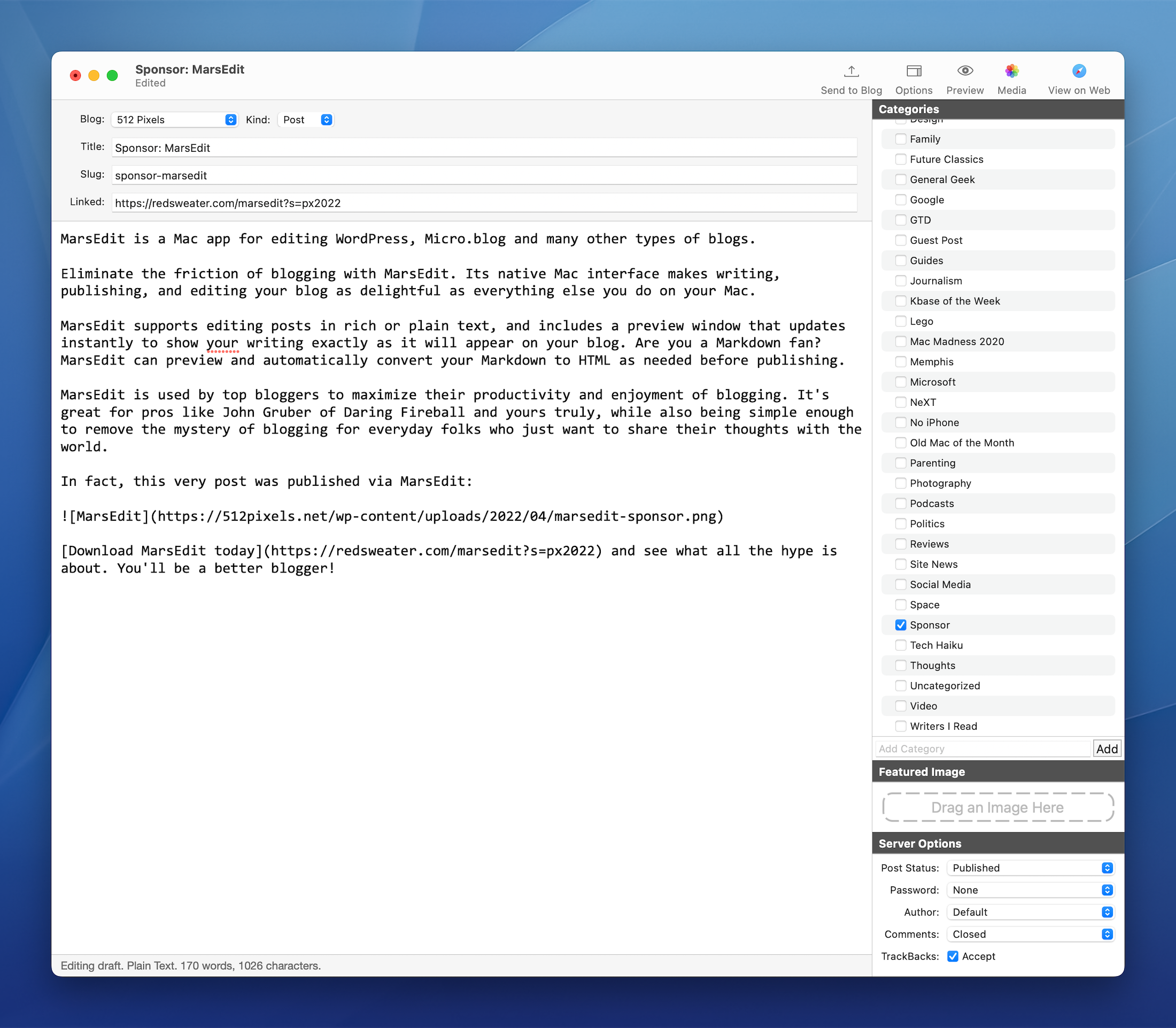Screen dimensions: 1176x1028
Task: Select the Site News category checkbox
Action: click(901, 564)
